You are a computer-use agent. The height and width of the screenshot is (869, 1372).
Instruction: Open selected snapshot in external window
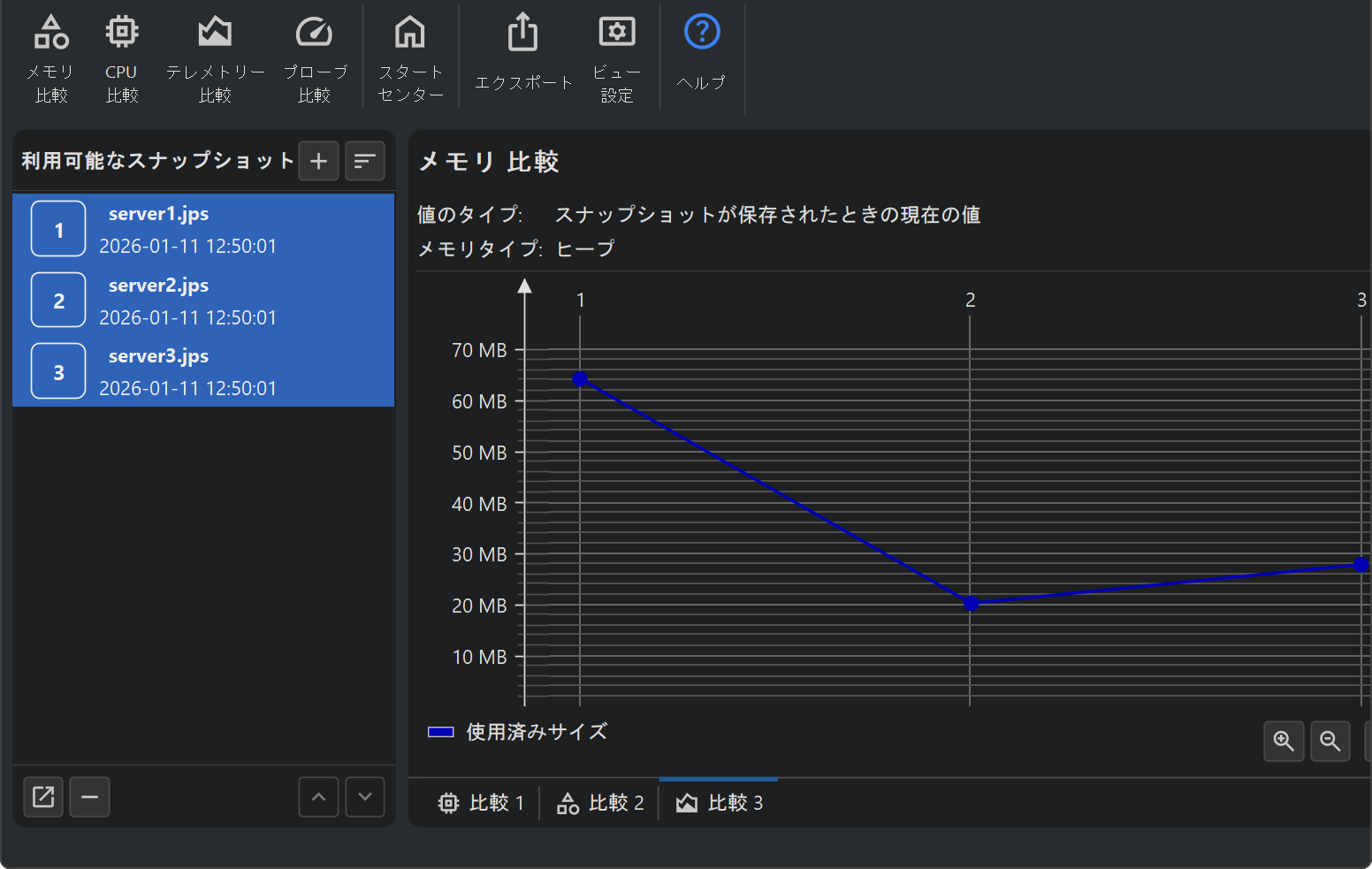43,797
